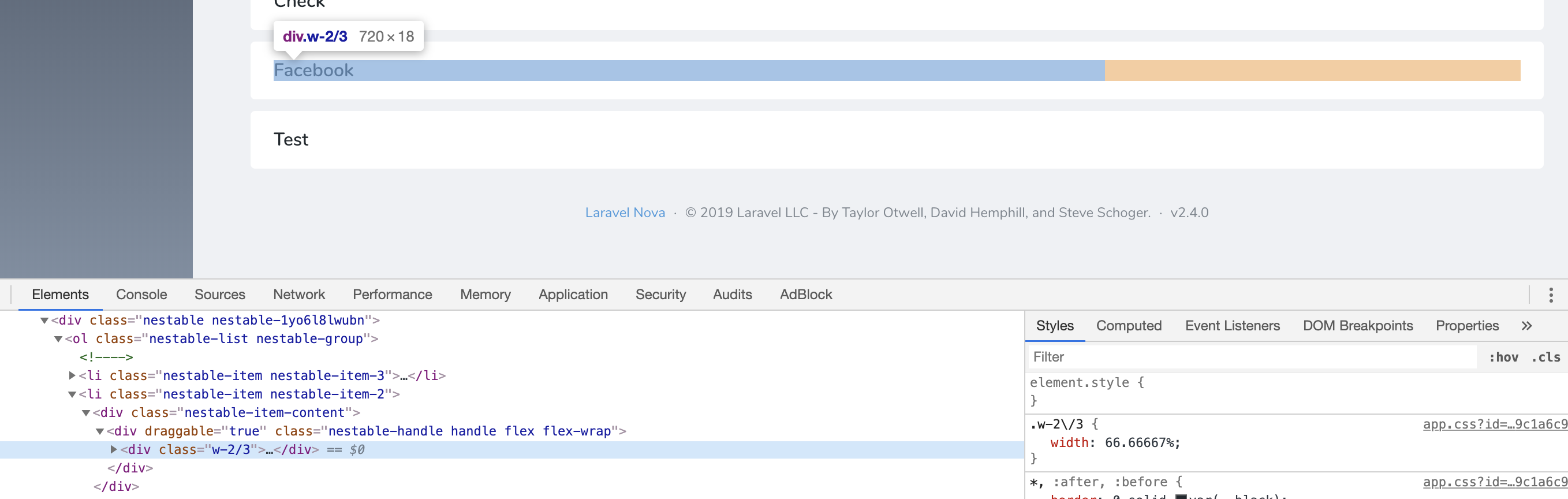The image size is (1568, 499).
Task: Expand the selected w-2/3 div node
Action: pyautogui.click(x=114, y=450)
